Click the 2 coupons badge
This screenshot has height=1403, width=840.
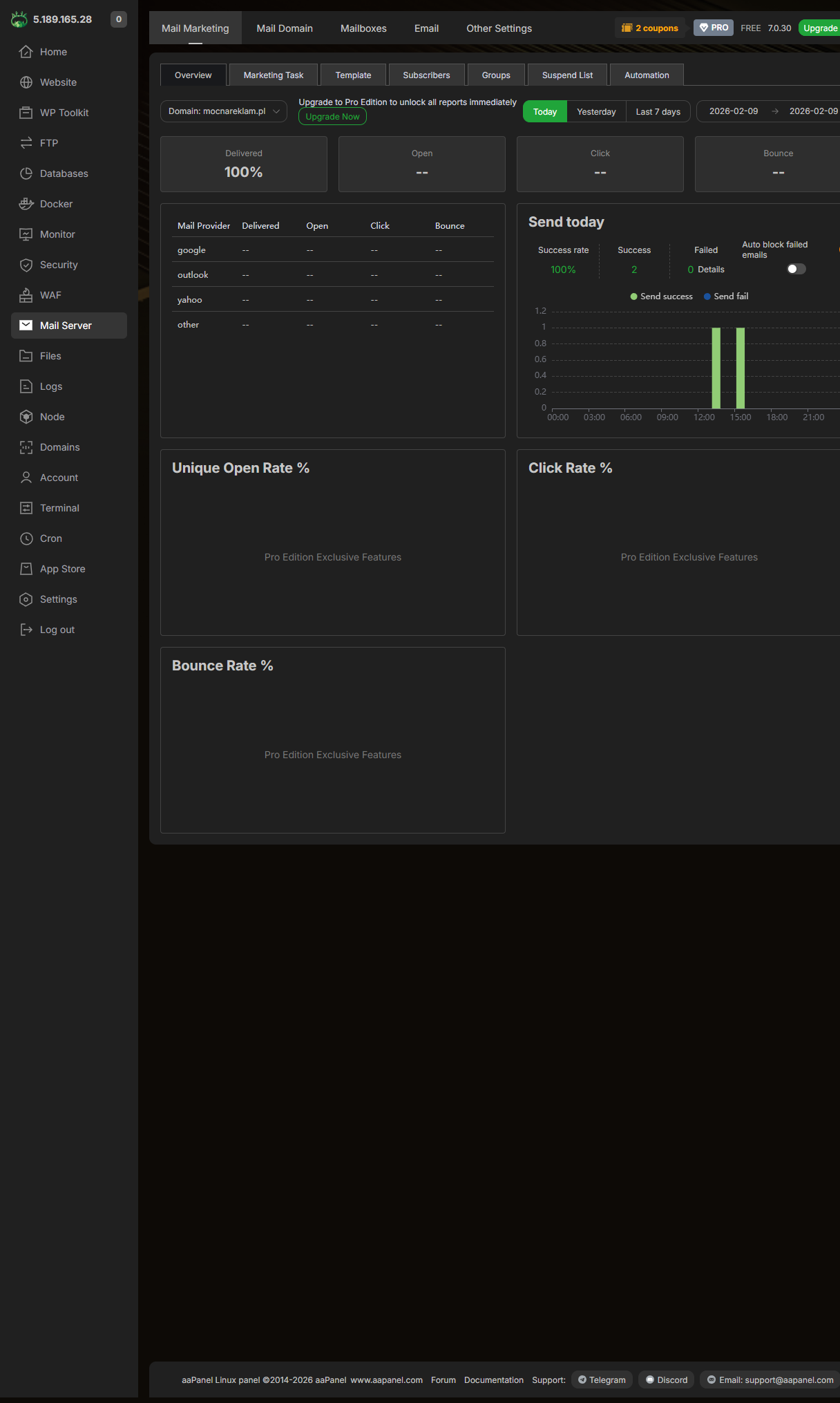[650, 28]
